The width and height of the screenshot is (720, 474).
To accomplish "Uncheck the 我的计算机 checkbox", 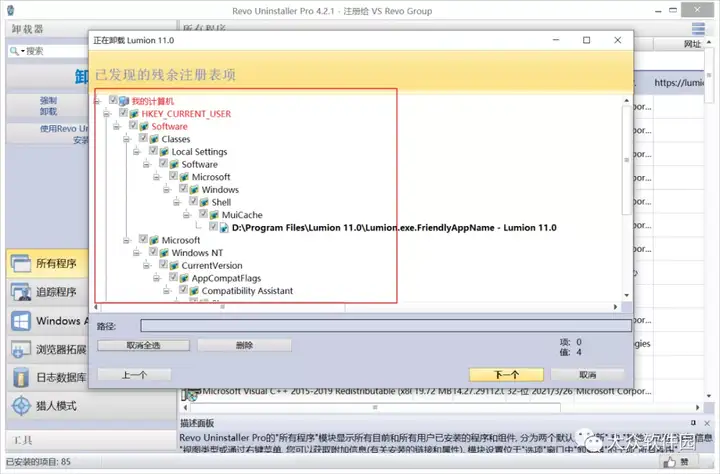I will [113, 100].
